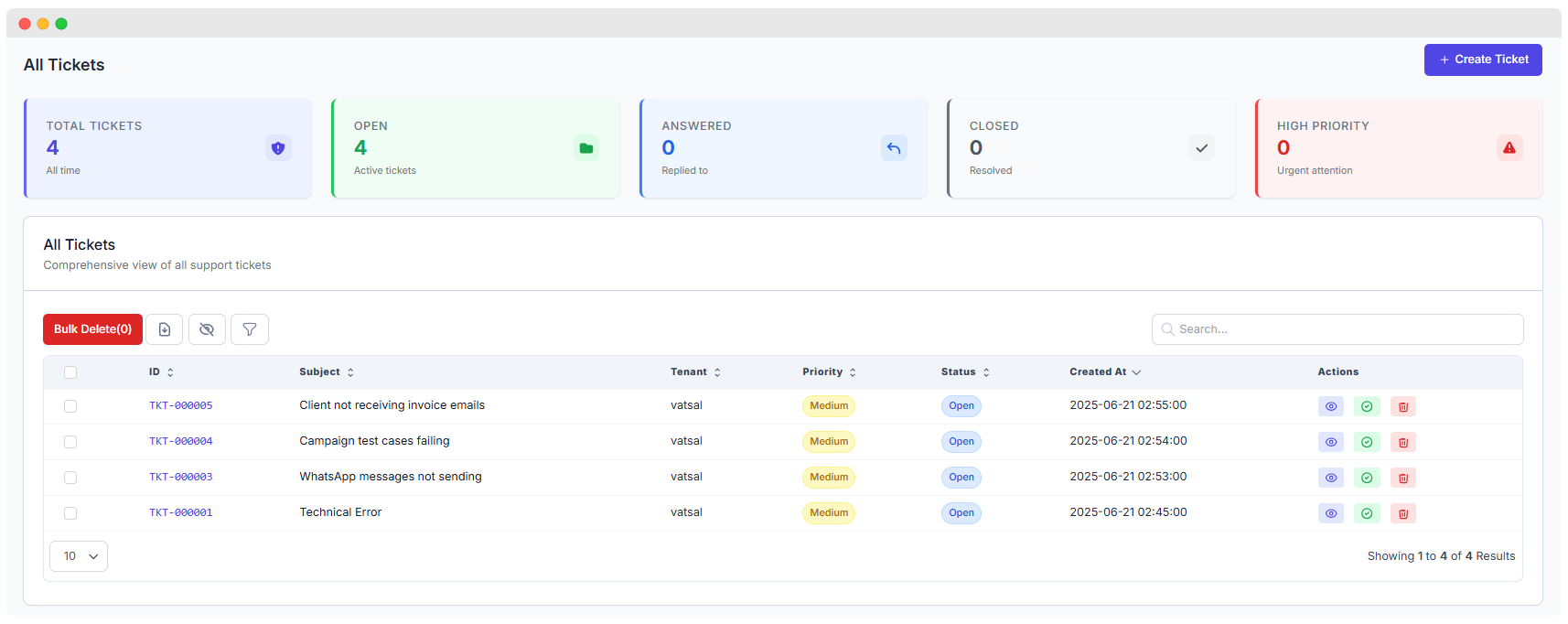This screenshot has height=624, width=1568.
Task: Select checkbox for ticket TKT-000005
Action: 70,406
